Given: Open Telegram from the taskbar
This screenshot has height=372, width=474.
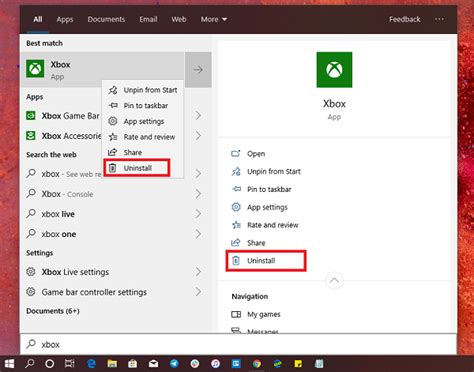Looking at the screenshot, I should click(x=174, y=364).
